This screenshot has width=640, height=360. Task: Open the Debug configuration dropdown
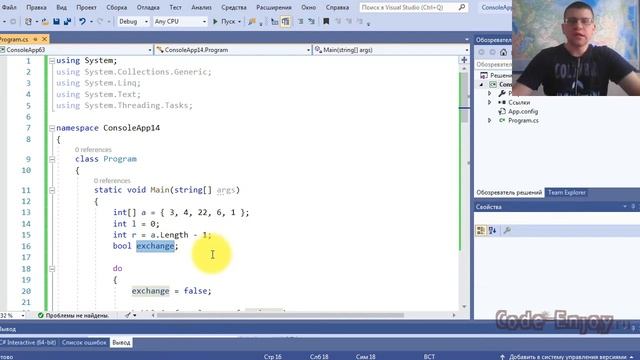133,21
